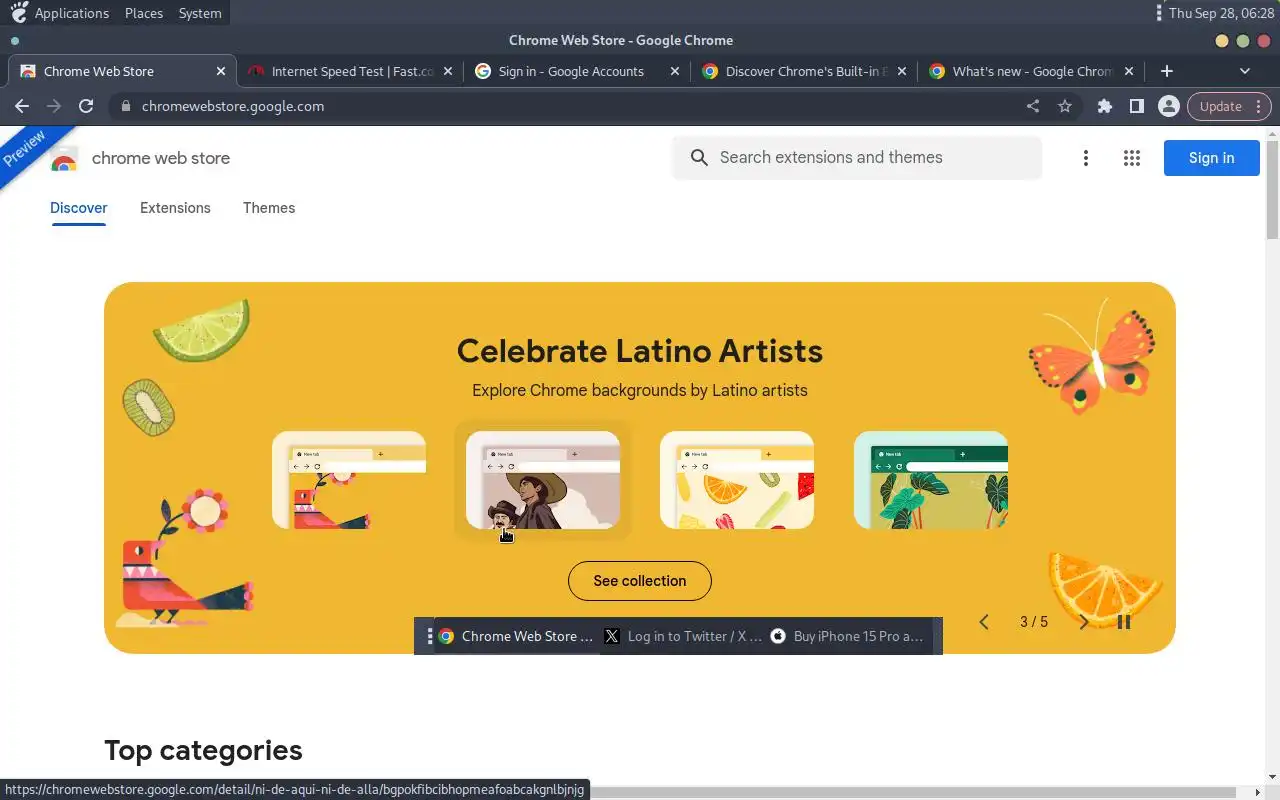Click the Celebrate Latino Artists heading
This screenshot has height=800, width=1280.
tap(640, 351)
